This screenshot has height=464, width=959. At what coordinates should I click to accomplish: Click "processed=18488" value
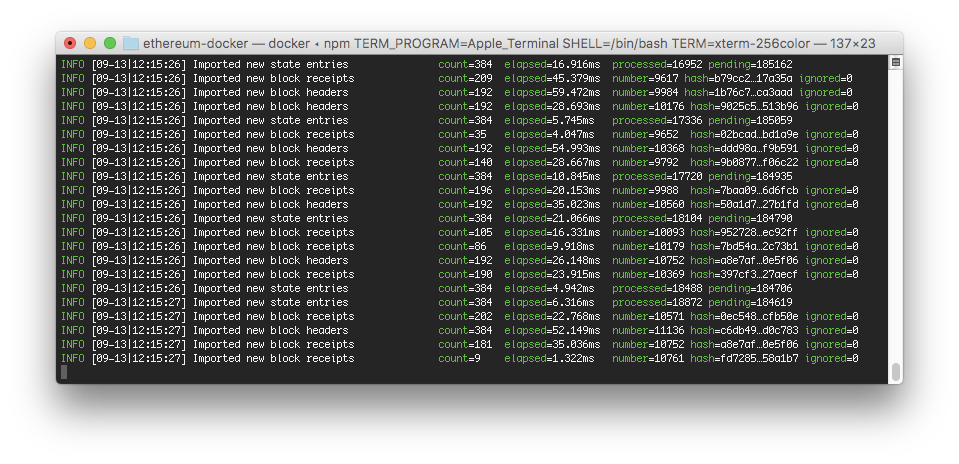657,289
